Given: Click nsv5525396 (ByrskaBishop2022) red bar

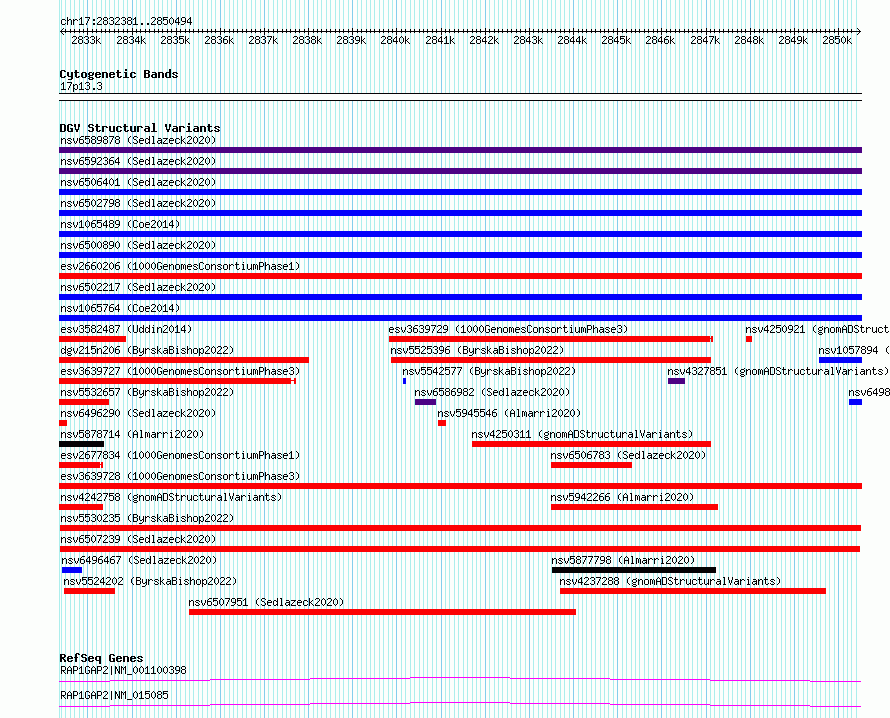Looking at the screenshot, I should click(551, 360).
